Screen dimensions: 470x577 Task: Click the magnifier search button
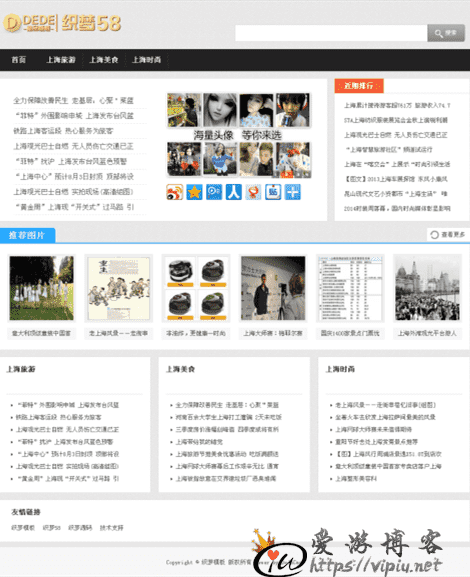coord(446,33)
